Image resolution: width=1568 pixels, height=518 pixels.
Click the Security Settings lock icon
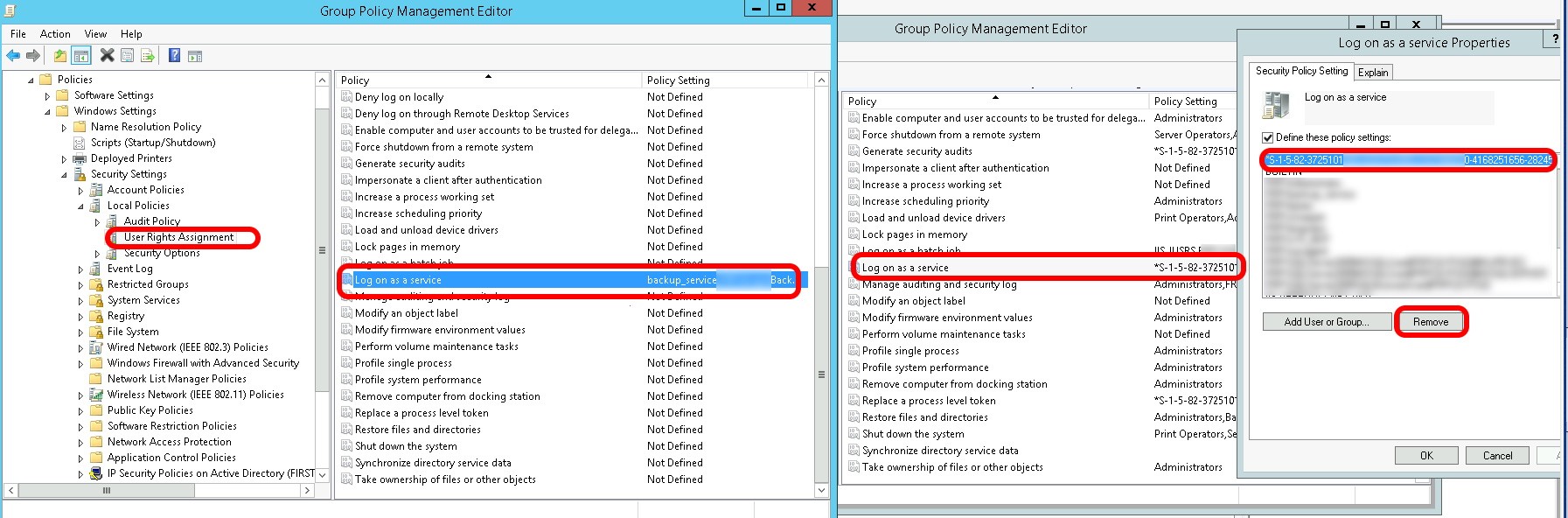click(x=79, y=174)
